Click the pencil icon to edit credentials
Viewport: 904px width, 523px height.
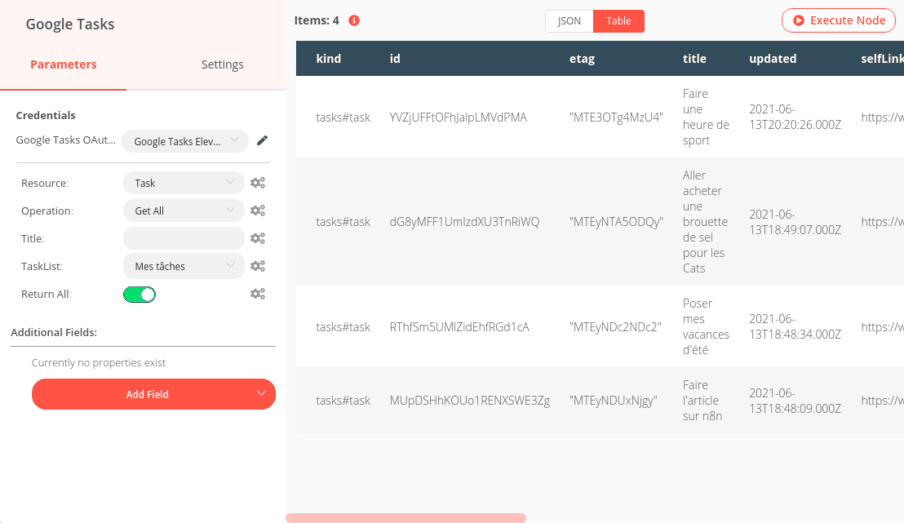tap(262, 141)
